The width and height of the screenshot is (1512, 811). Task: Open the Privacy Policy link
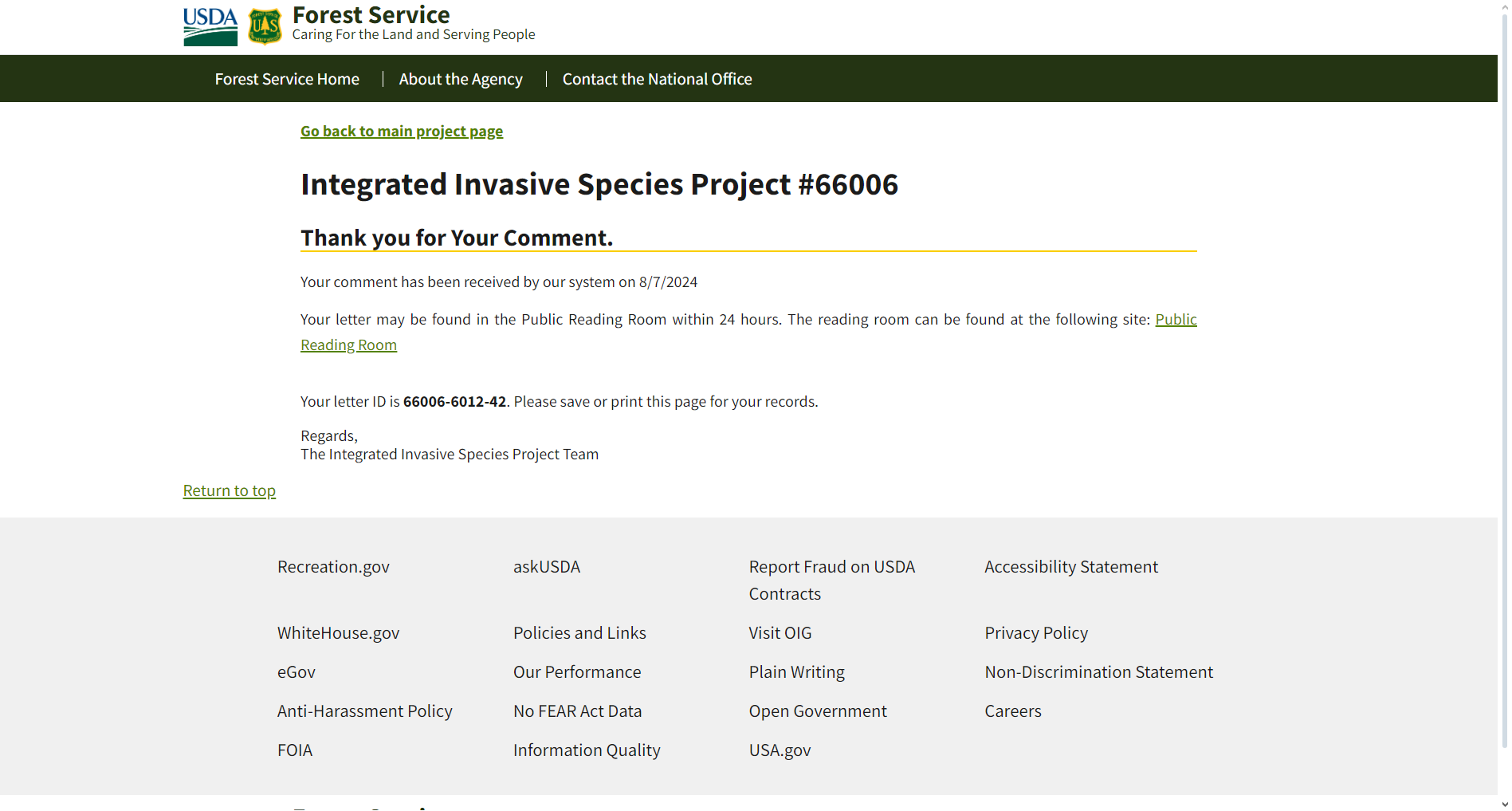click(x=1035, y=633)
